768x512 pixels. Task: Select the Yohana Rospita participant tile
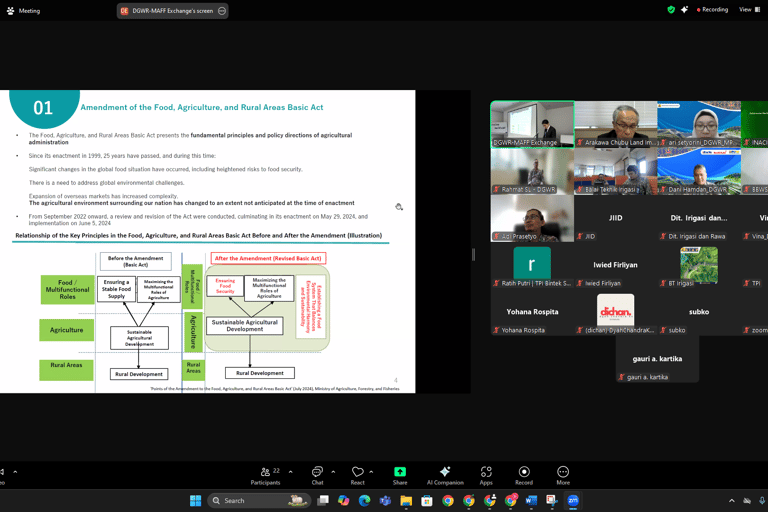pos(532,312)
